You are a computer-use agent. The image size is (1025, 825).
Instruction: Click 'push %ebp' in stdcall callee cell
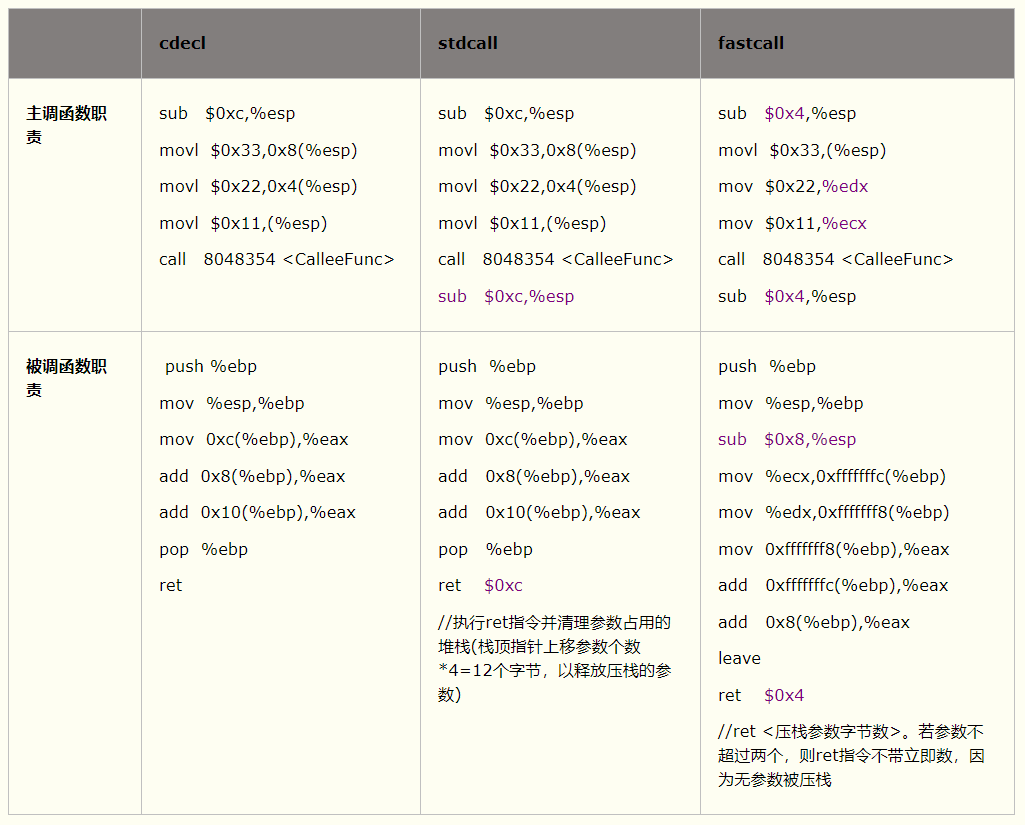coord(487,367)
